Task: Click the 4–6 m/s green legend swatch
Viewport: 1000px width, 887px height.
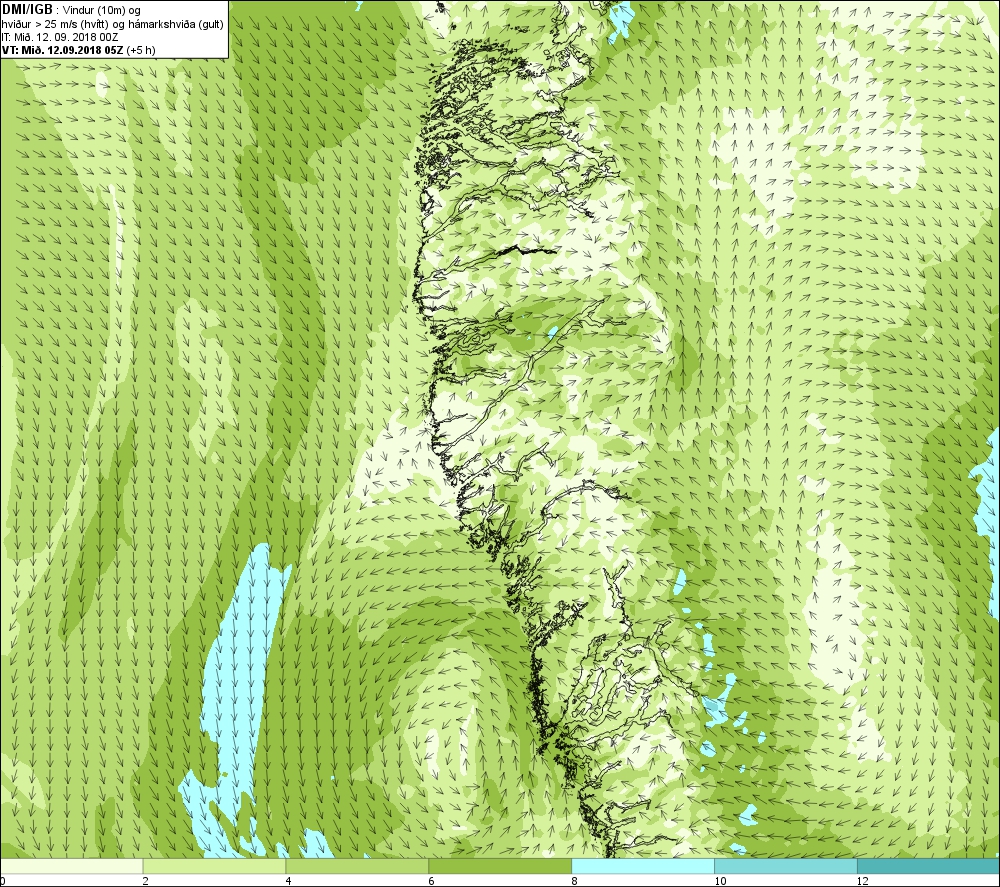Action: click(x=357, y=866)
